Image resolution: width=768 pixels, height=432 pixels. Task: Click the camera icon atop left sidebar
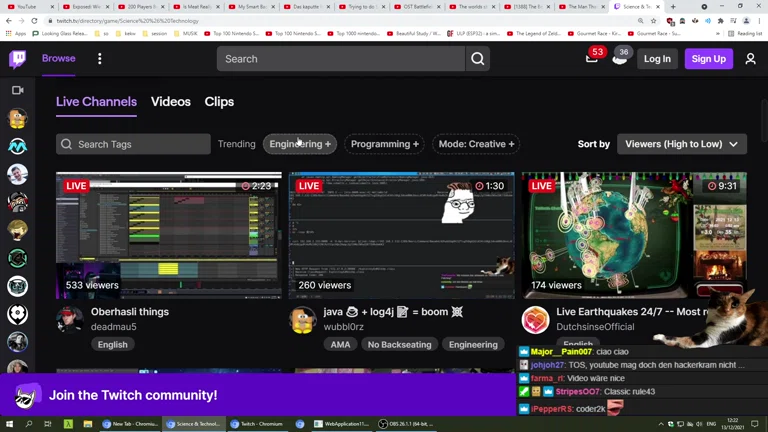tap(17, 91)
